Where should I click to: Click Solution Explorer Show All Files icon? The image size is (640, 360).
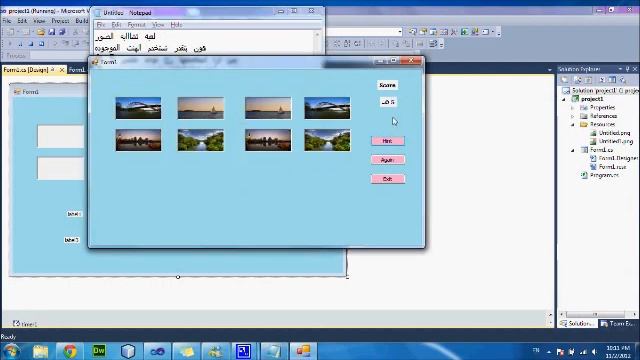[578, 80]
